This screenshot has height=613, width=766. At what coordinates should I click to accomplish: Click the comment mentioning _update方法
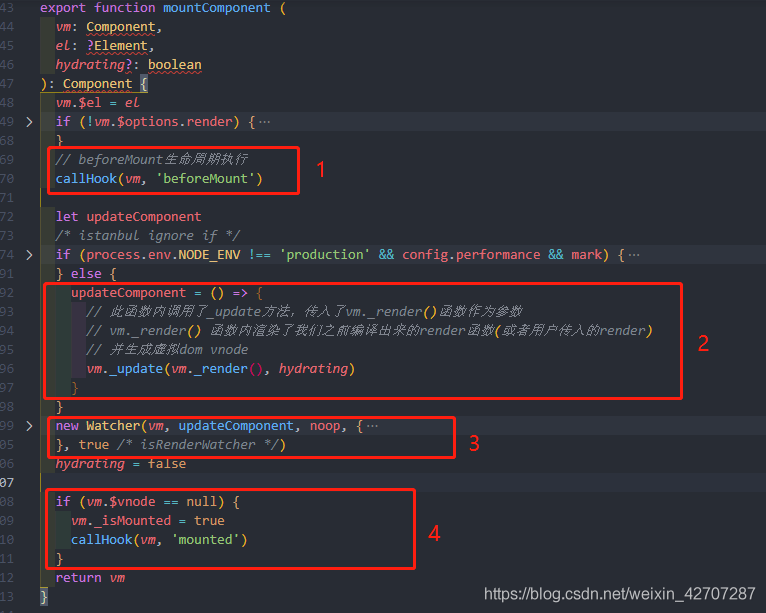[x=304, y=312]
